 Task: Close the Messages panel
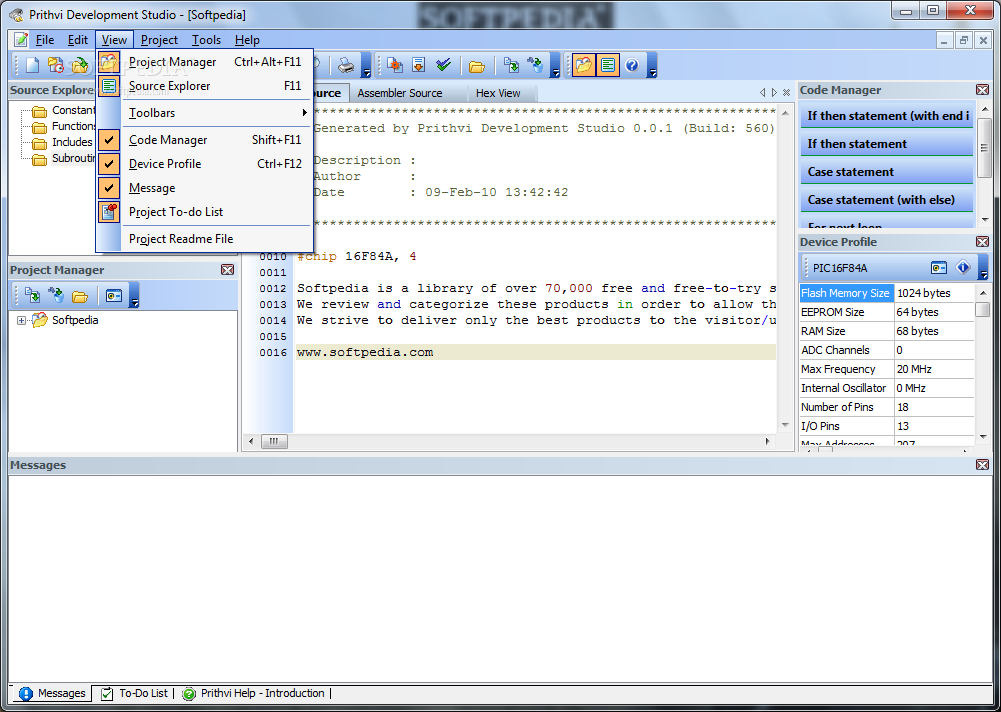982,465
